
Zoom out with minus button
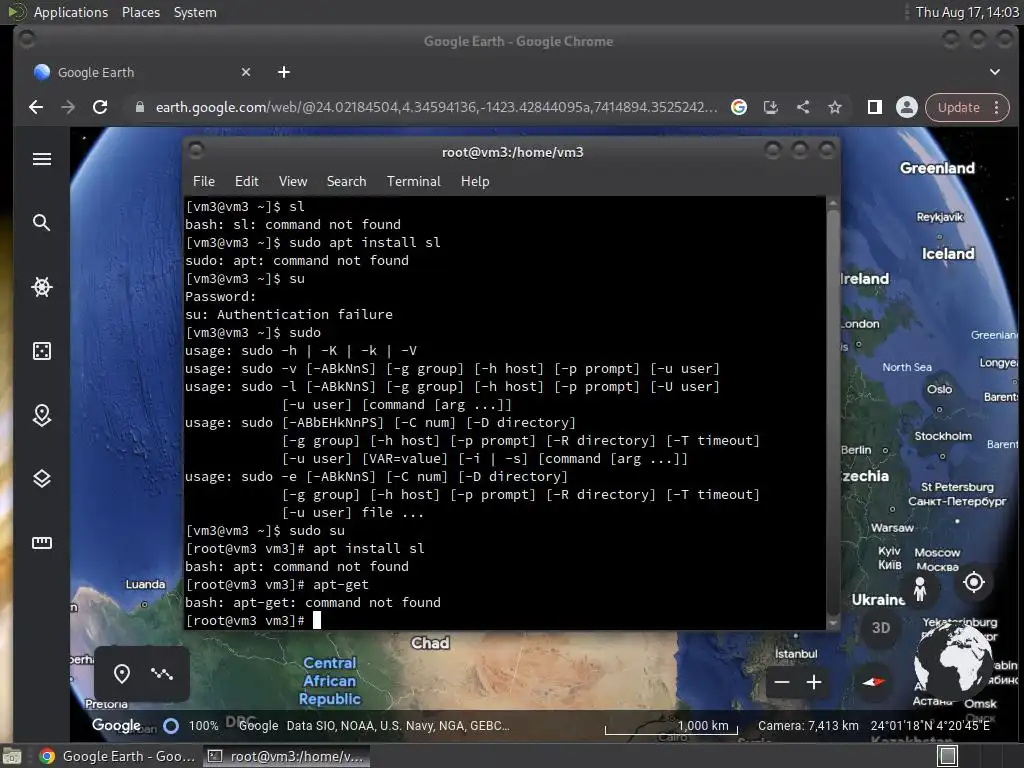[782, 682]
